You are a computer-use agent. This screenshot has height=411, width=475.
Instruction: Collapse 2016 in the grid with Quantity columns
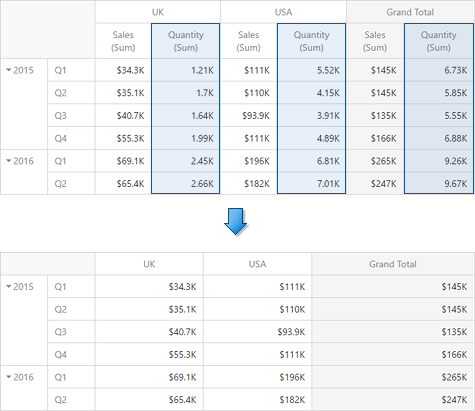[x=9, y=161]
